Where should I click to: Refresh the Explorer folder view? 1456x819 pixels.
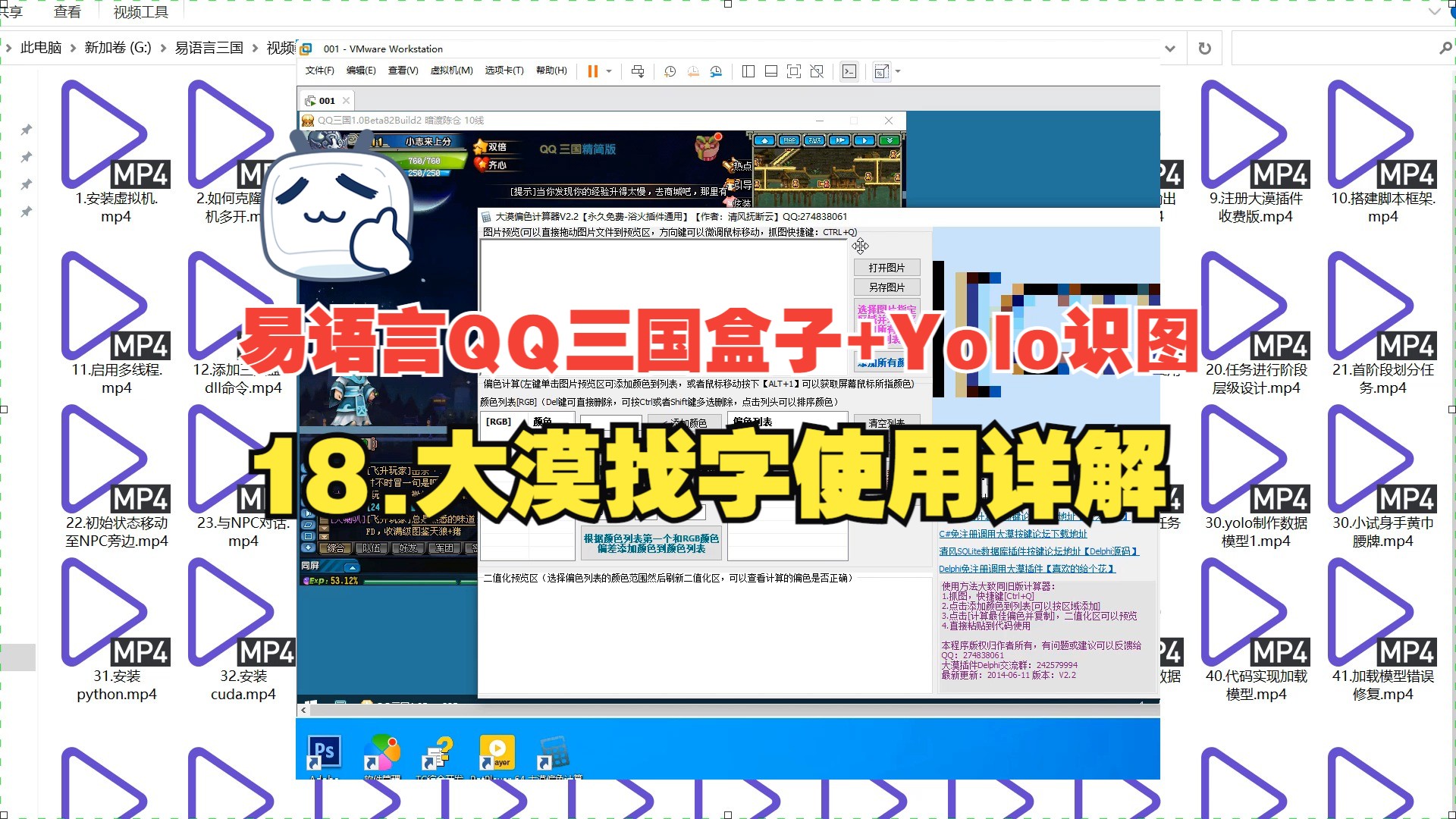tap(1204, 49)
